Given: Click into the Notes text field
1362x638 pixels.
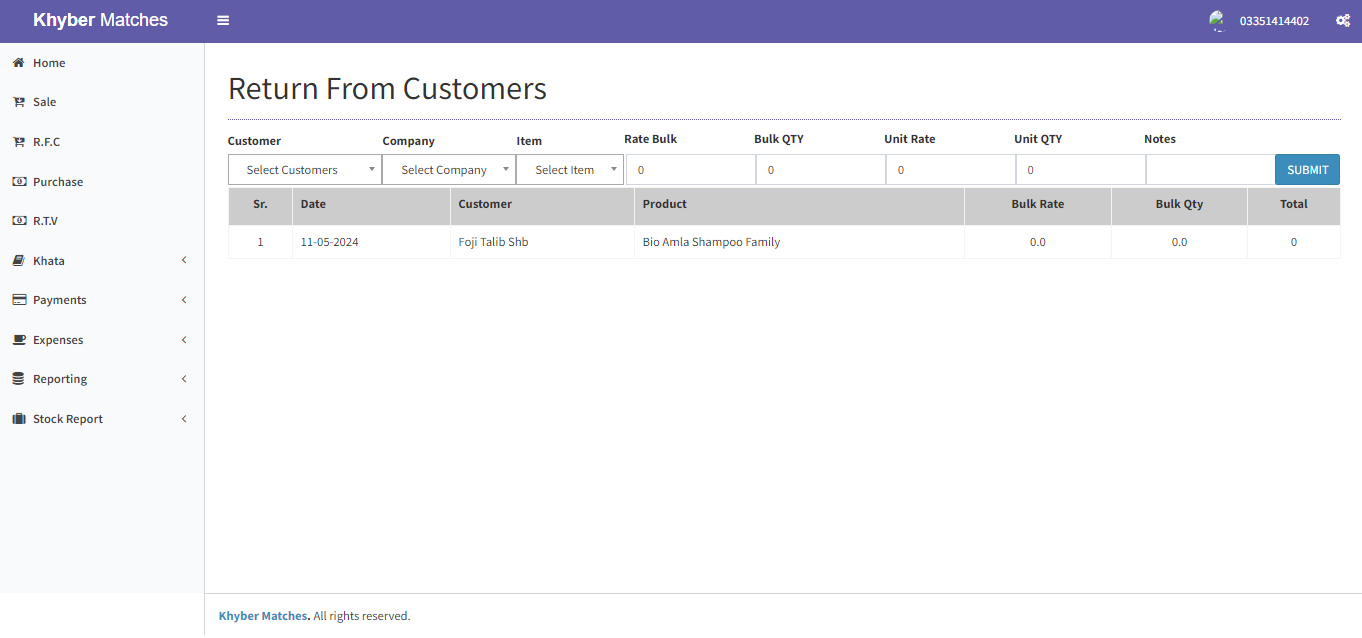Looking at the screenshot, I should (x=1209, y=170).
